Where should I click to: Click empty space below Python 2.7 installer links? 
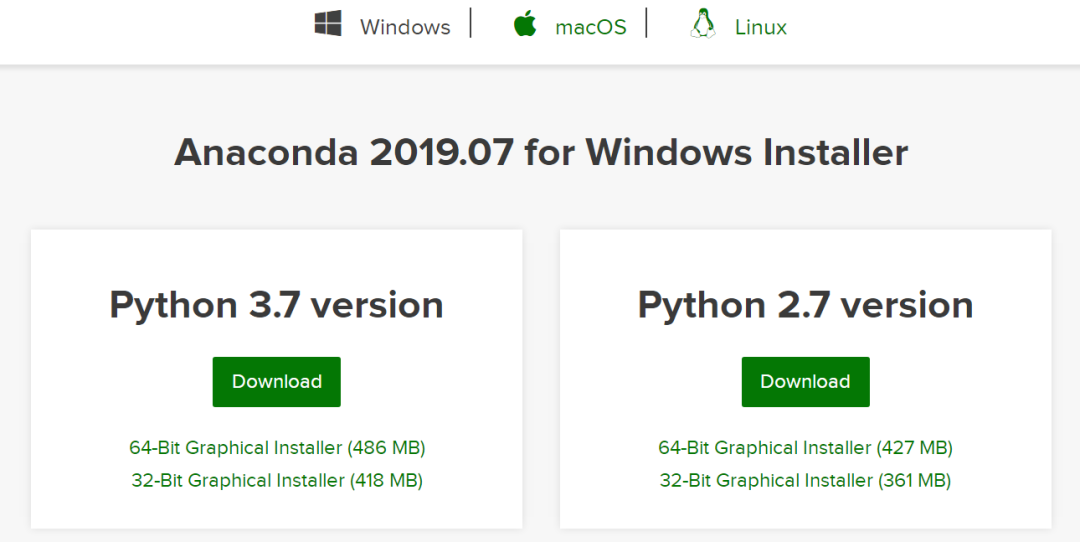tap(805, 510)
